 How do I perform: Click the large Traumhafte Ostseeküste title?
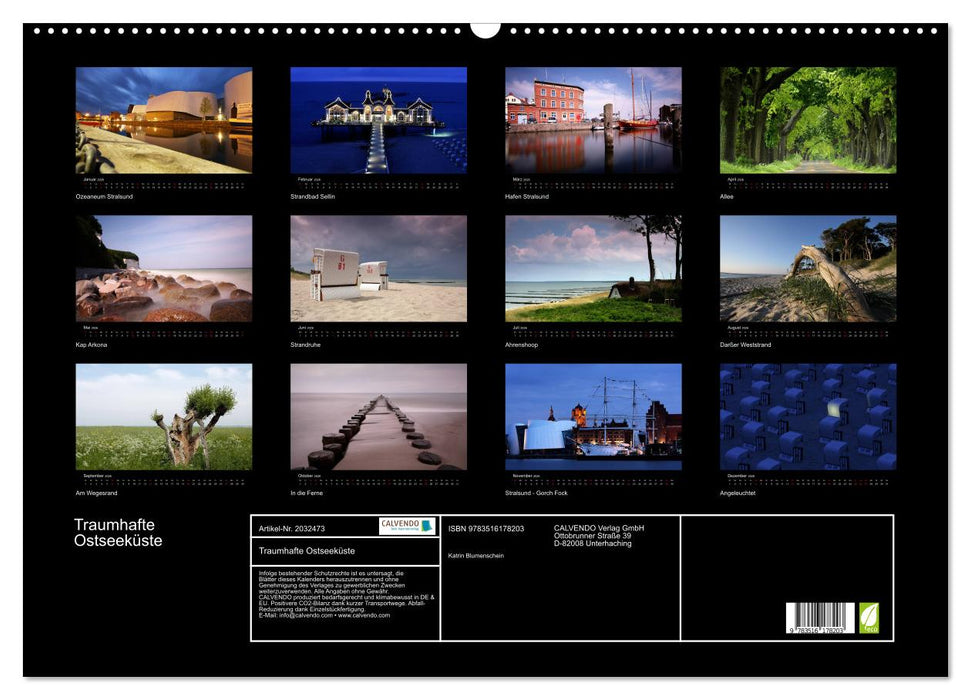click(x=118, y=533)
